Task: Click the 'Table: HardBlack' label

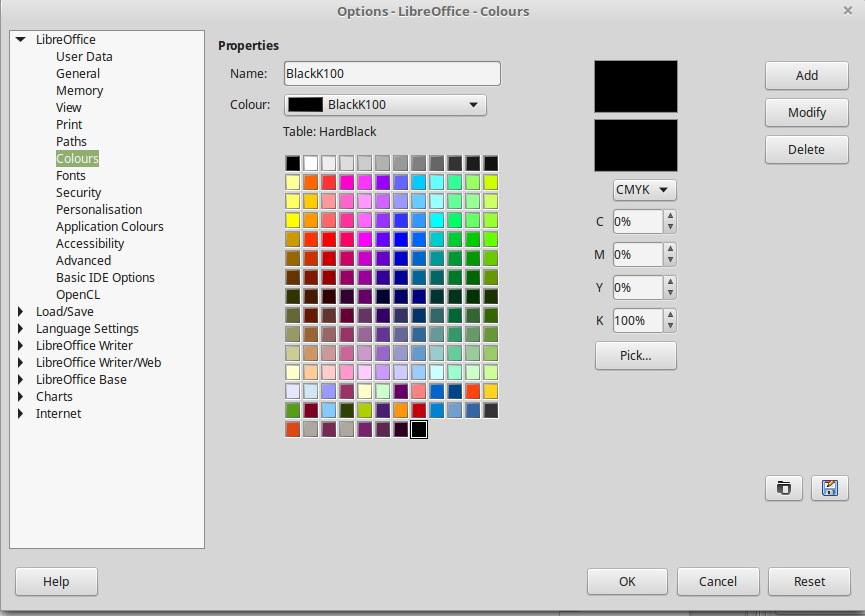Action: click(329, 132)
